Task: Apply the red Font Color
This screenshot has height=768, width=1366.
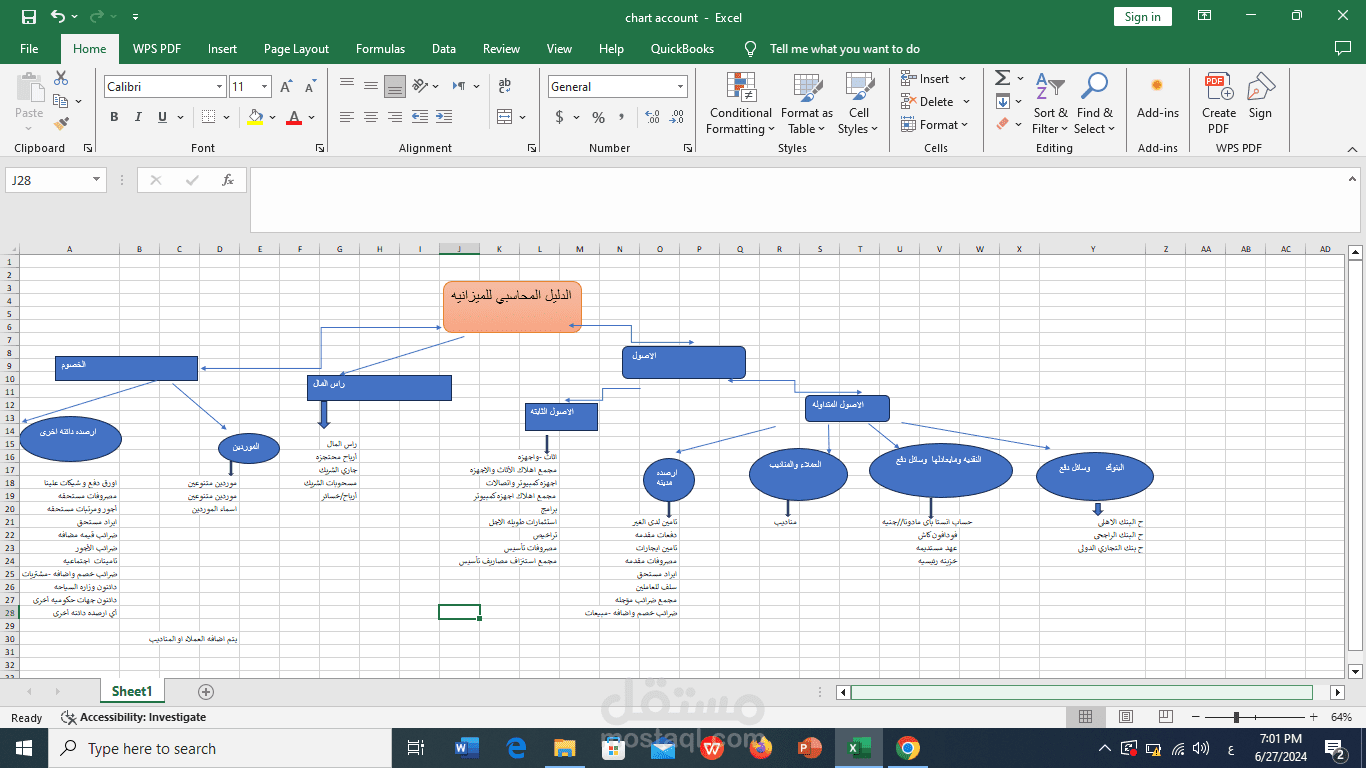Action: click(x=294, y=117)
